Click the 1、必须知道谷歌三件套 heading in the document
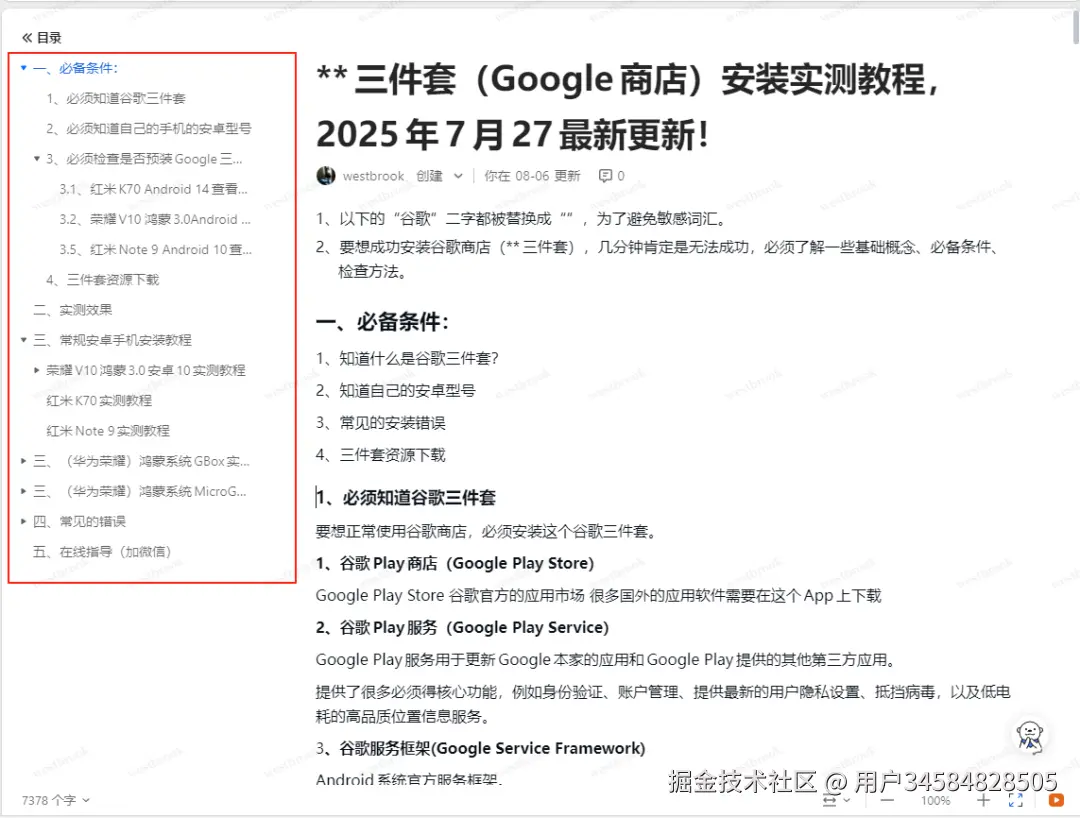 tap(406, 498)
